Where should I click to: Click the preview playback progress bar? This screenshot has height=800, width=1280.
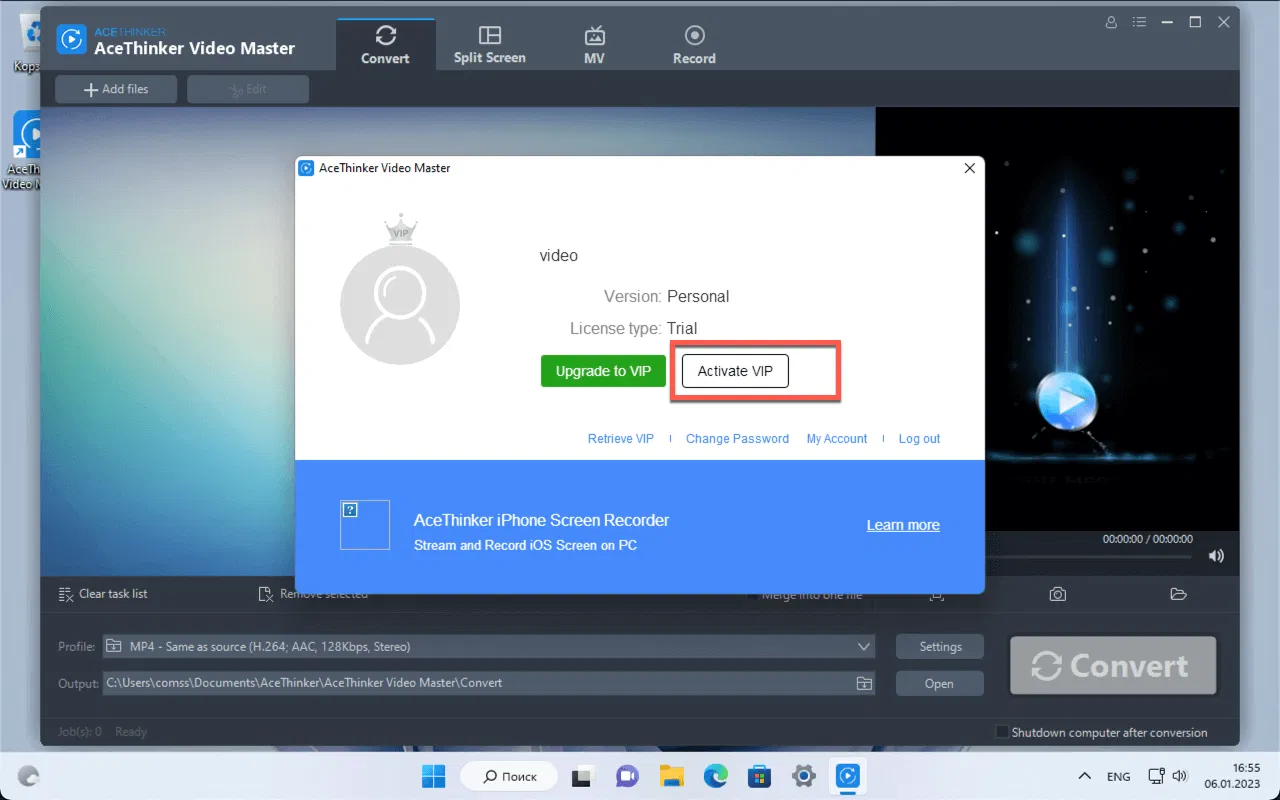pos(1089,557)
